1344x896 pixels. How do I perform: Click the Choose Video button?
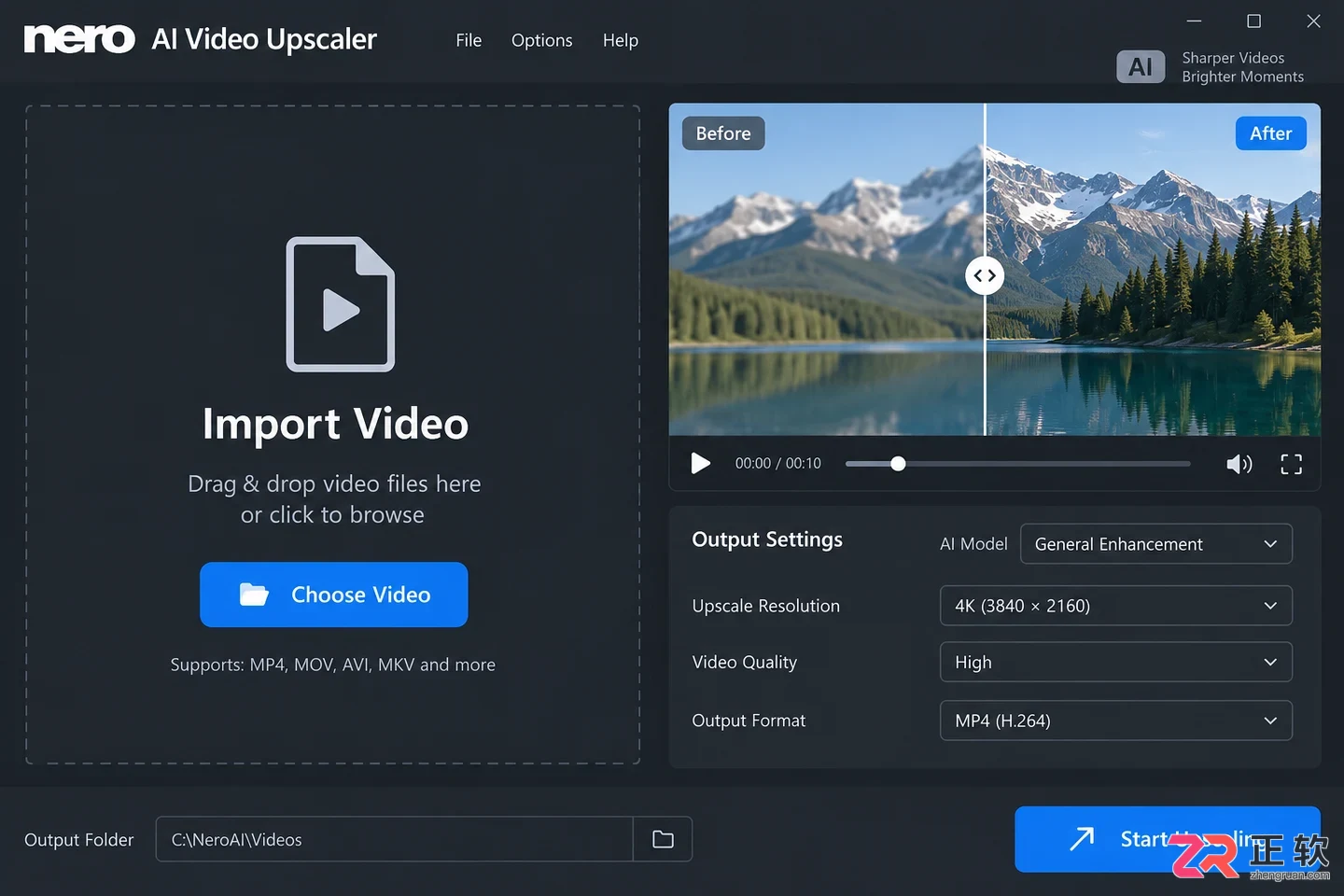[334, 595]
